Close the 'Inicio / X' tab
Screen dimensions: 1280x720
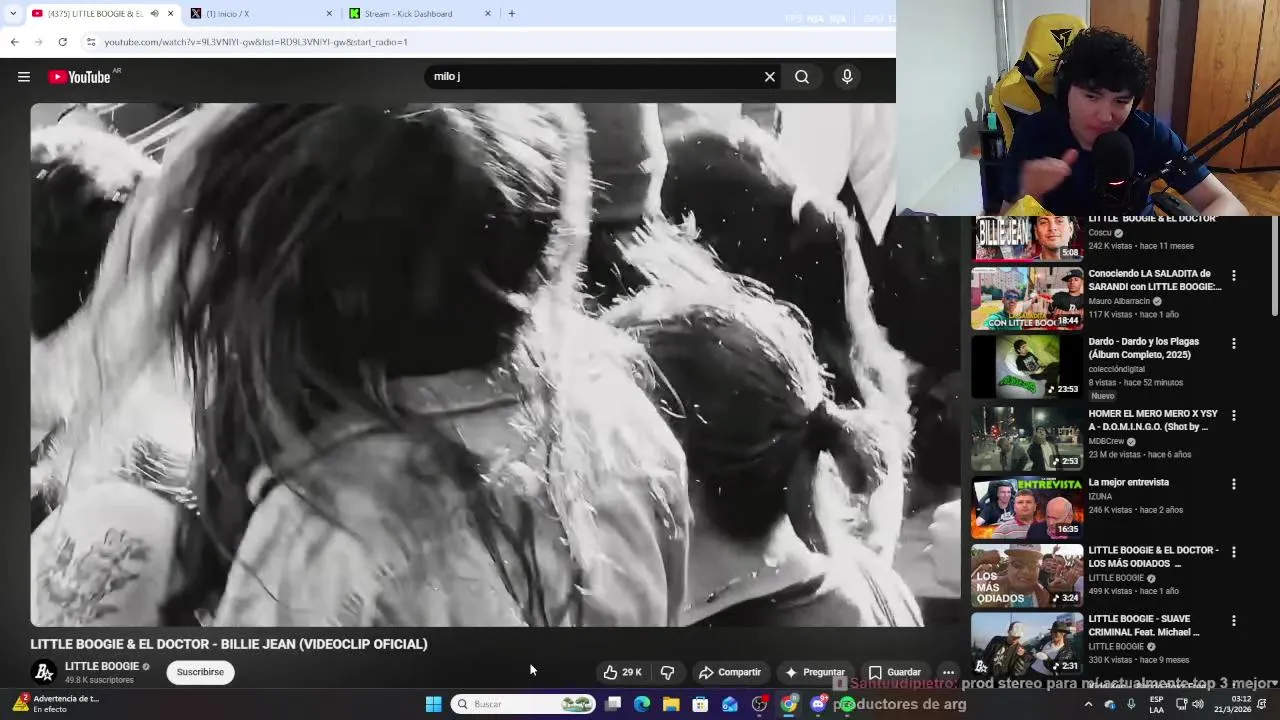(x=329, y=14)
